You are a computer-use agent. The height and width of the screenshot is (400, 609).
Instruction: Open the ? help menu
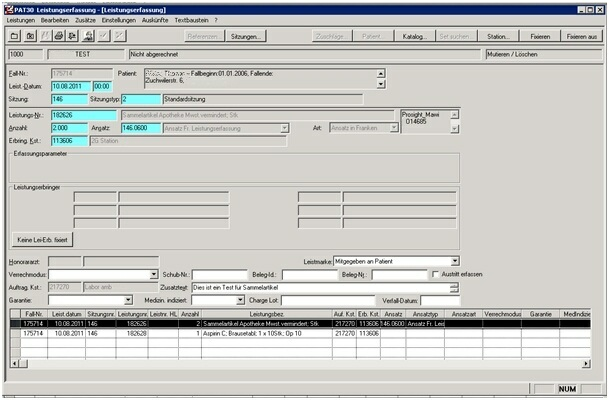[216, 20]
